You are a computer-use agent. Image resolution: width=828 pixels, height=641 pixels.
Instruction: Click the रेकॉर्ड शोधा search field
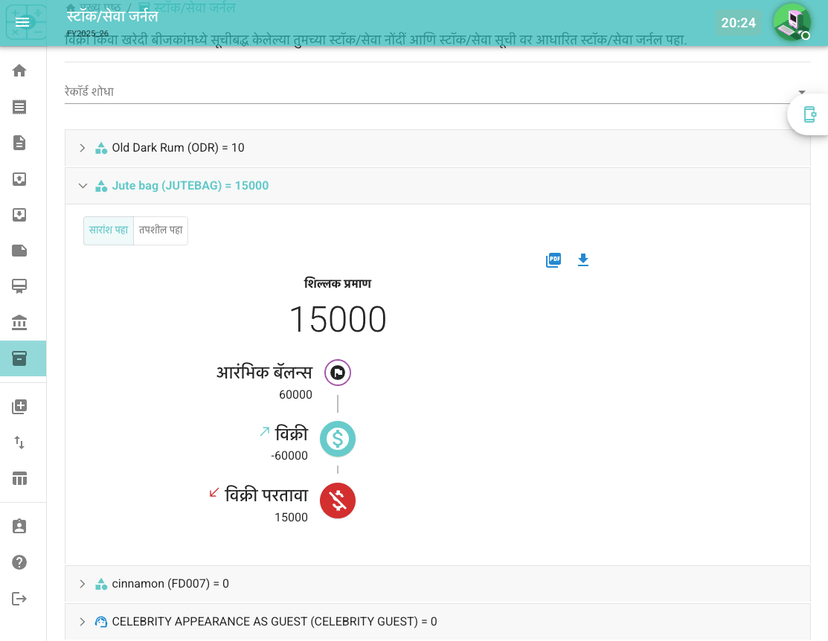420,91
